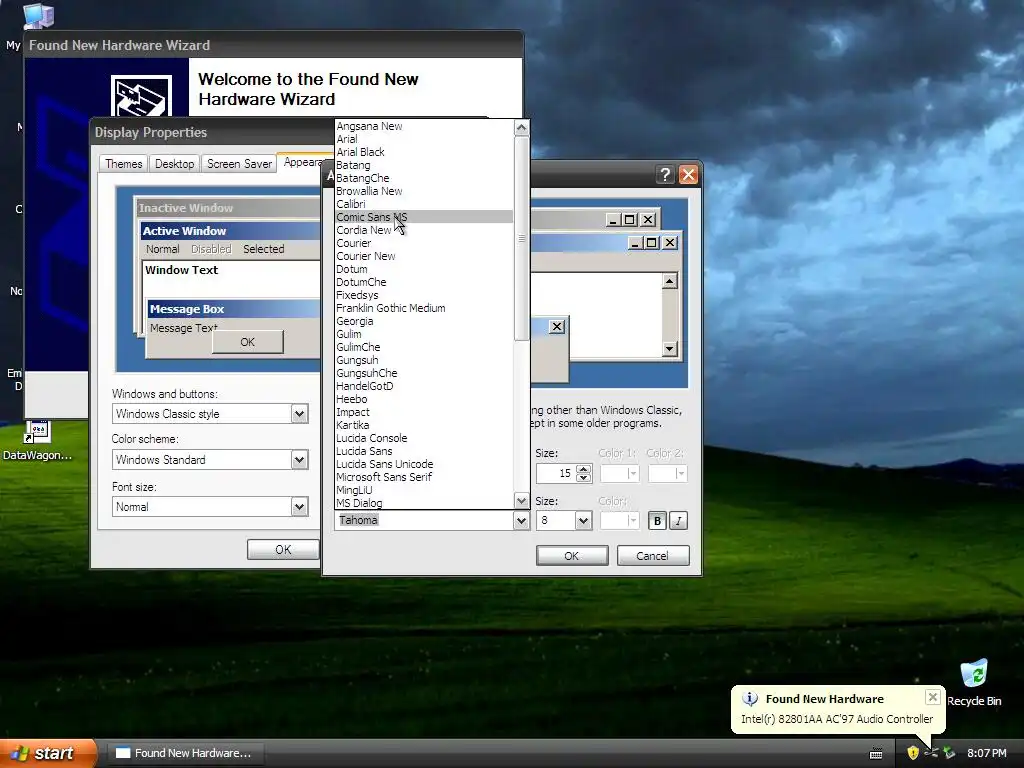Screen dimensions: 1024x768
Task: Pick Dotum from the font list
Action: coord(424,269)
